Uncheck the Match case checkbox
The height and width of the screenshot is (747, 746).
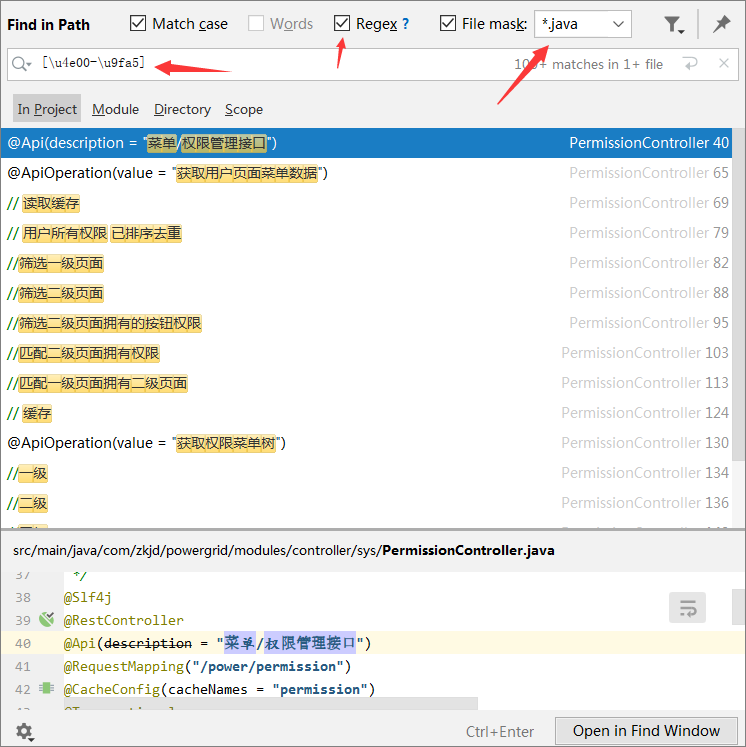[138, 23]
